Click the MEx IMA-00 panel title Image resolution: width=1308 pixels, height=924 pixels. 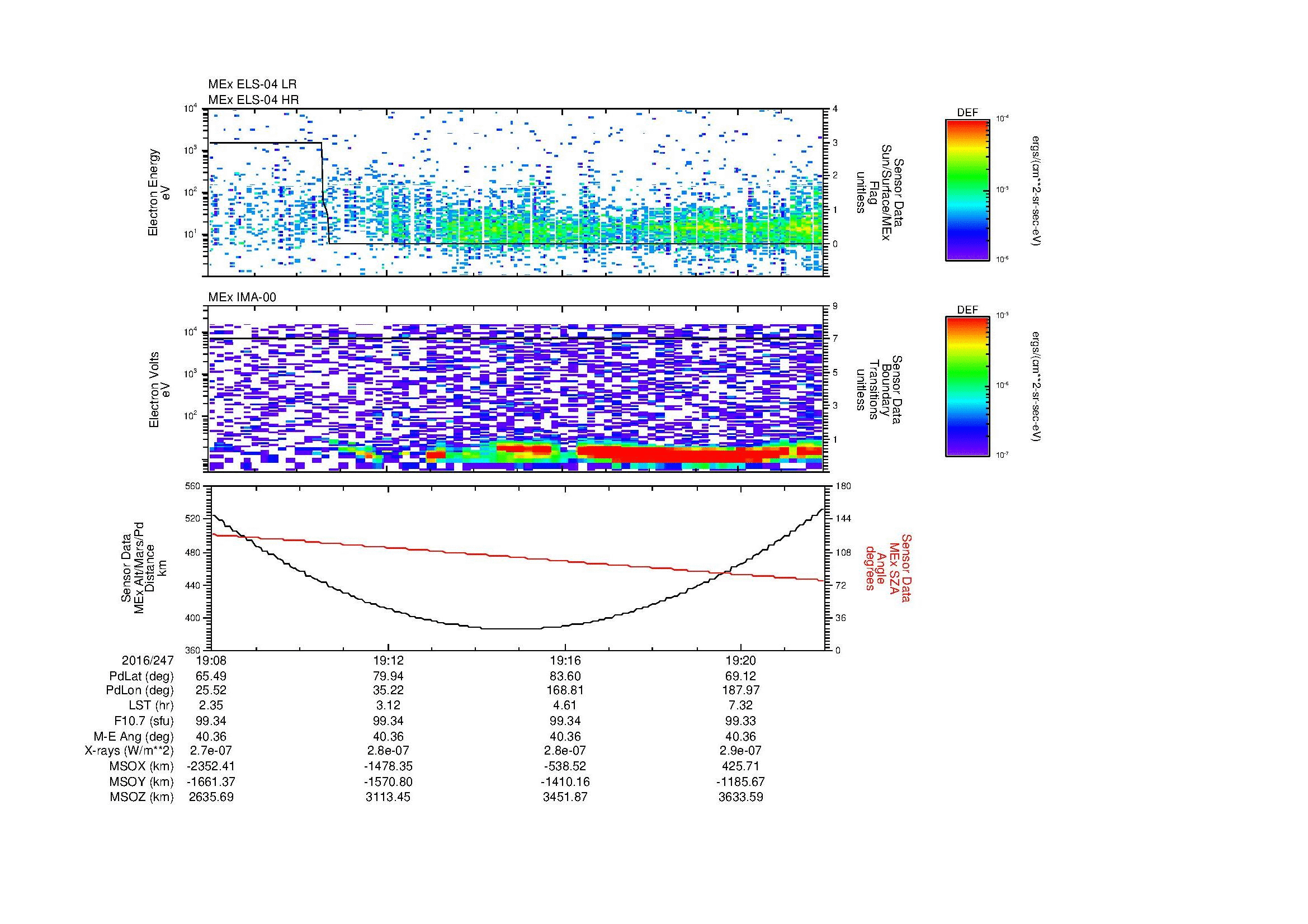242,297
